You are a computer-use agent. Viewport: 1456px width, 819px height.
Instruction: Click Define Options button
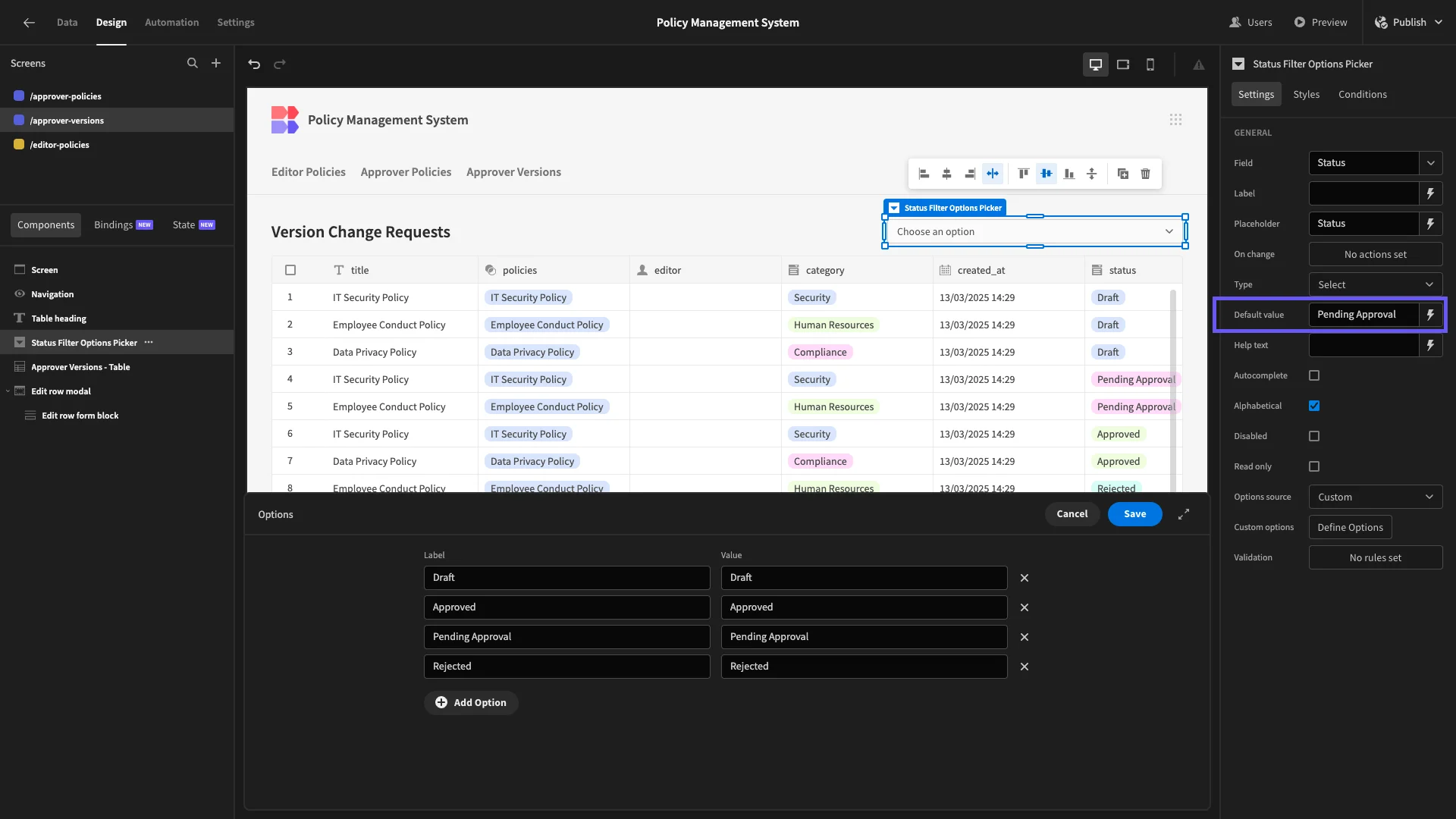(1350, 527)
